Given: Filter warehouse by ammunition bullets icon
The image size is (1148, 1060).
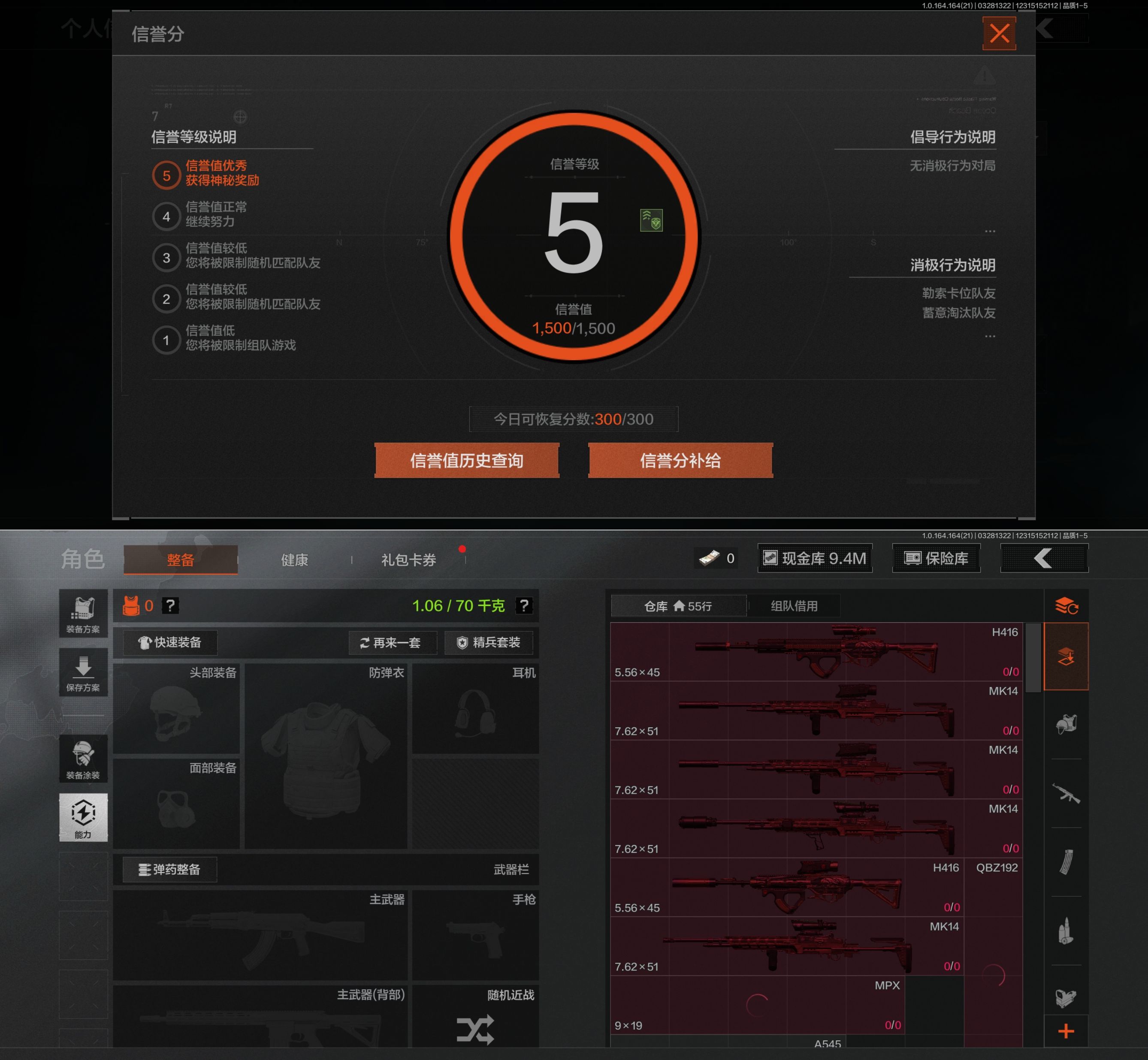Looking at the screenshot, I should (x=1066, y=931).
